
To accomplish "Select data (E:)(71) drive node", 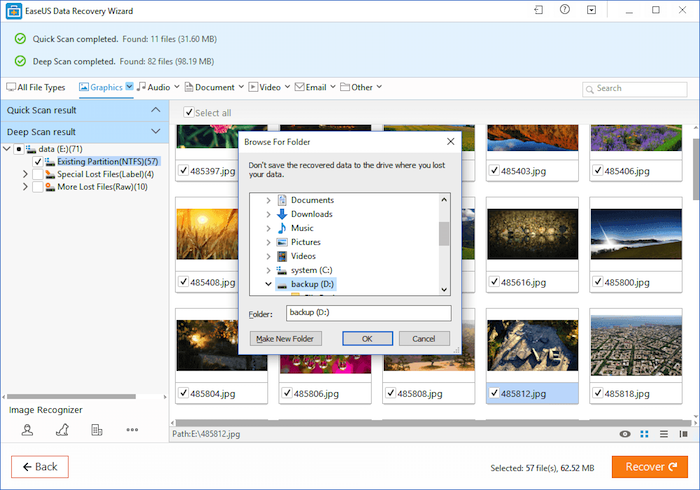I will click(60, 149).
